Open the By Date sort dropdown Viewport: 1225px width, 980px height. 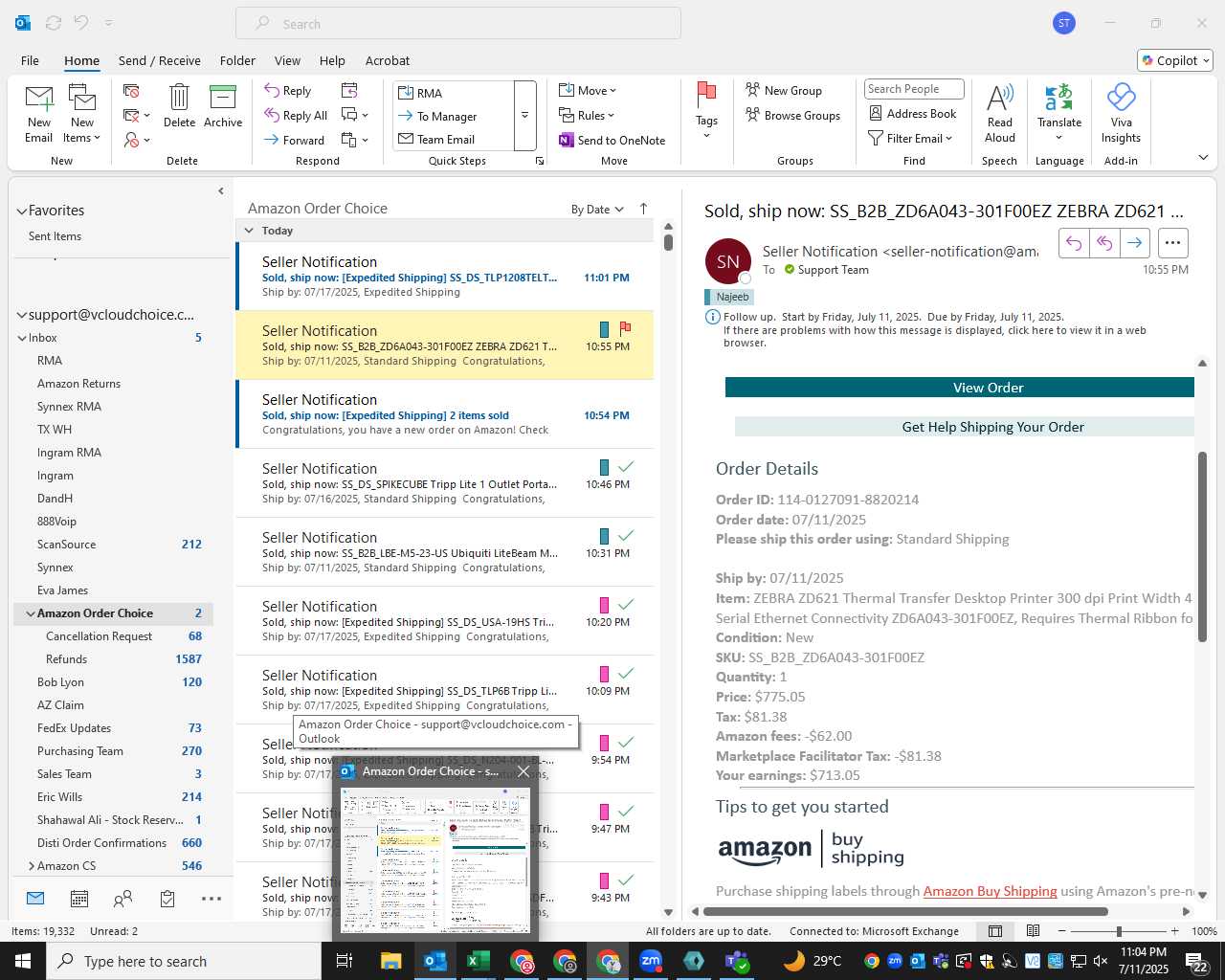[x=597, y=209]
